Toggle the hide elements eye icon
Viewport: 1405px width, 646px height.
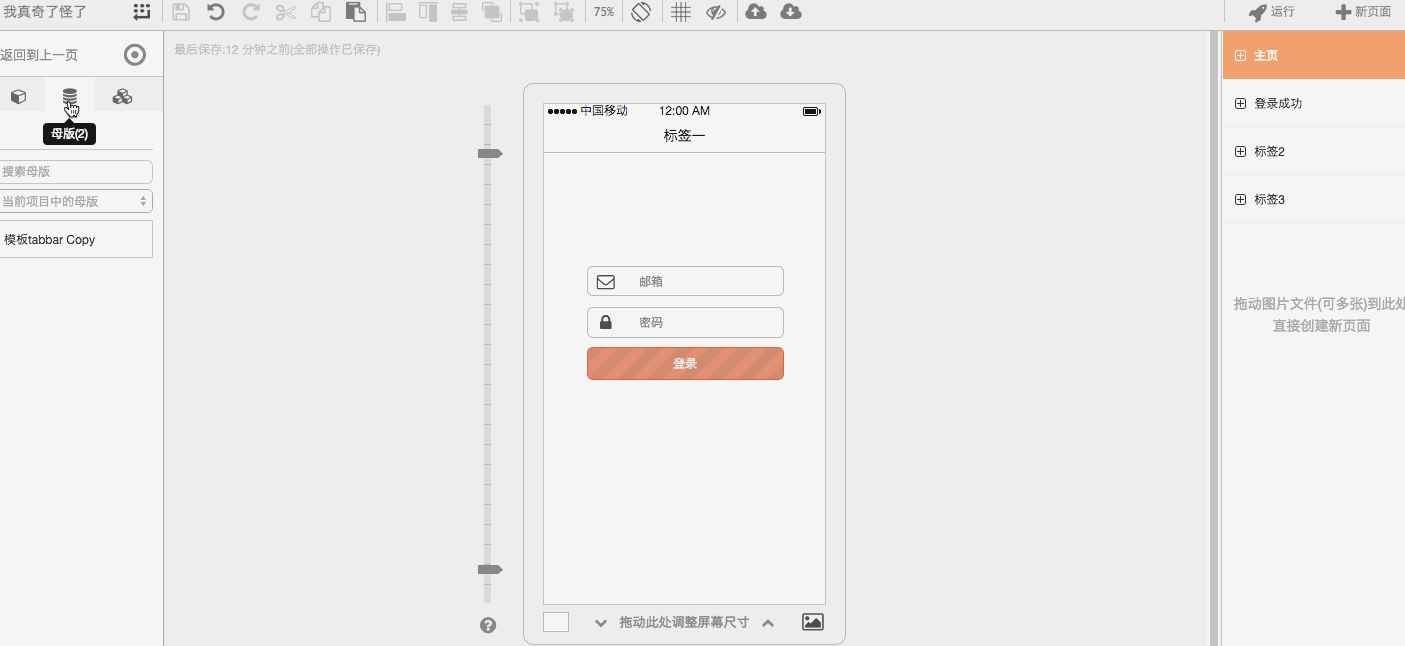point(716,11)
